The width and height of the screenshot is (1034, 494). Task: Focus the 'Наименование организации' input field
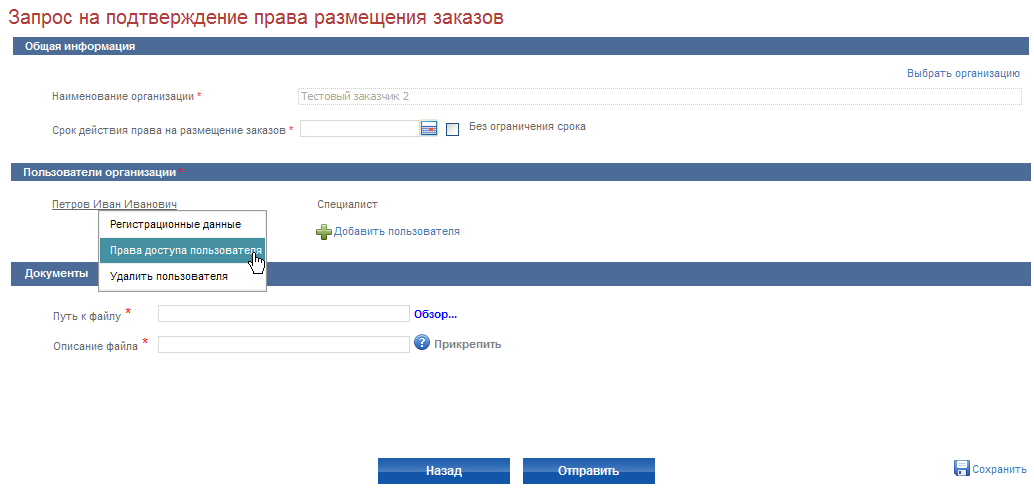[659, 96]
